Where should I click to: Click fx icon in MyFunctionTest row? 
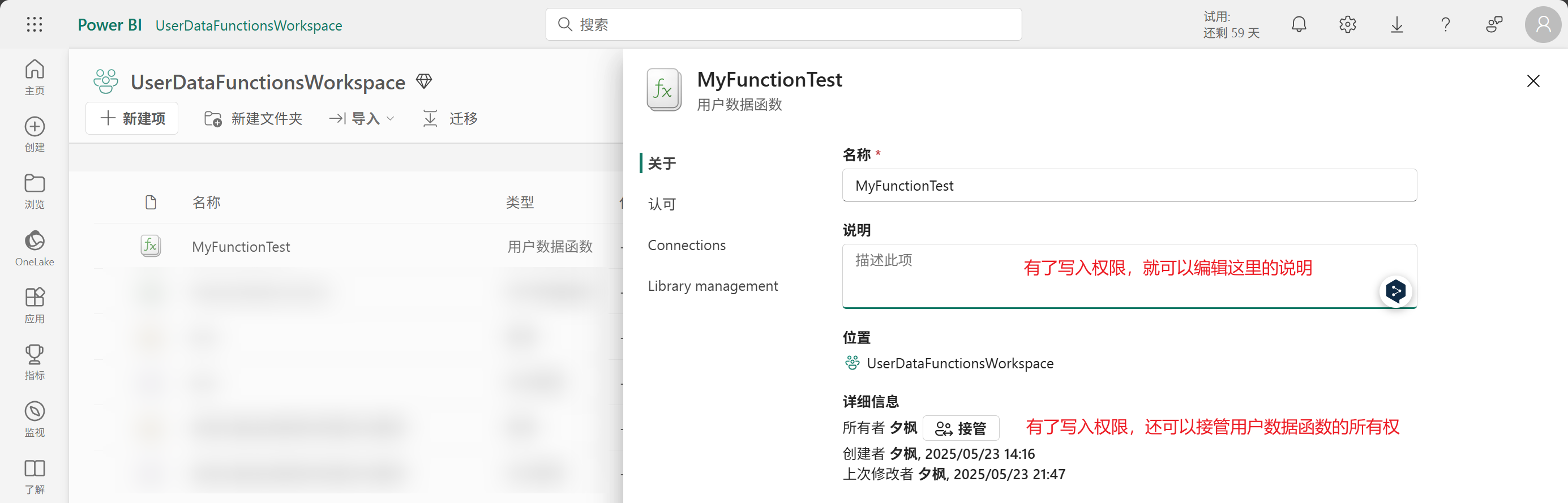tap(151, 246)
